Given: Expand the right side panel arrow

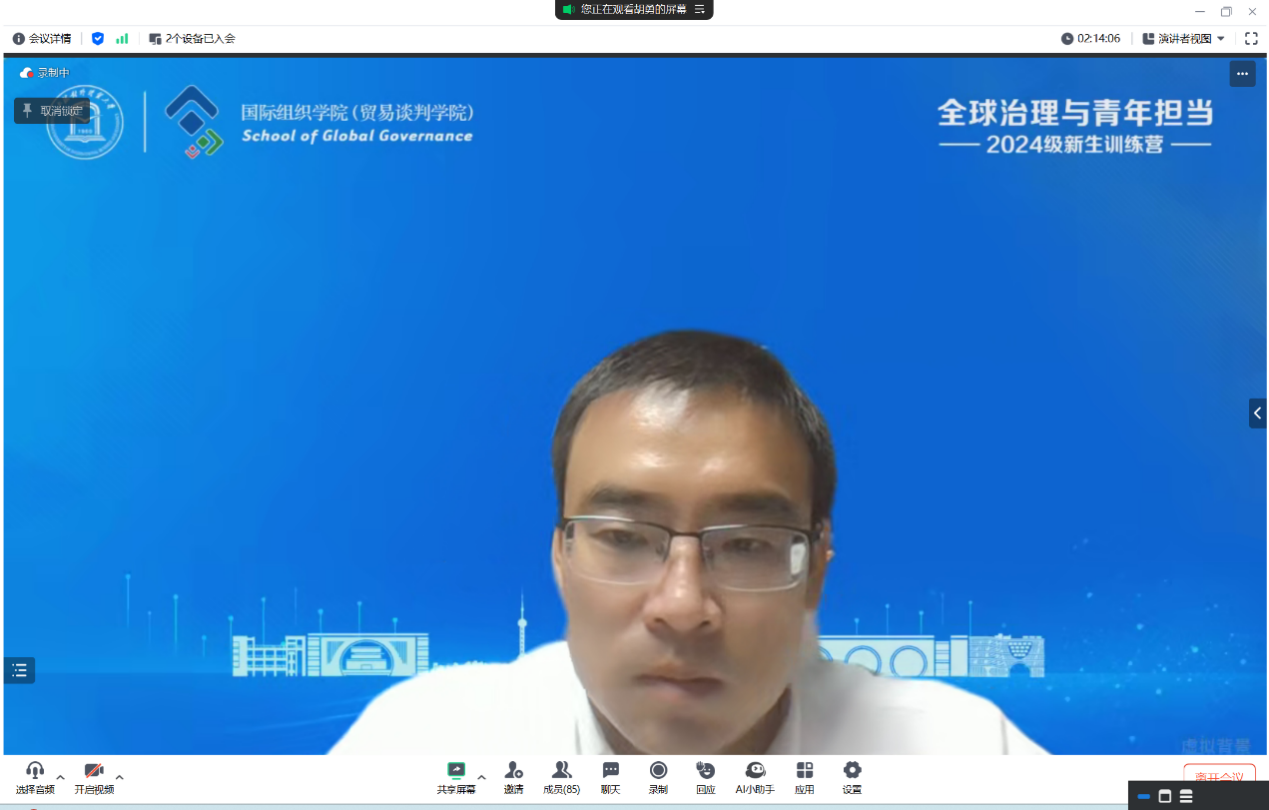Looking at the screenshot, I should coord(1257,413).
